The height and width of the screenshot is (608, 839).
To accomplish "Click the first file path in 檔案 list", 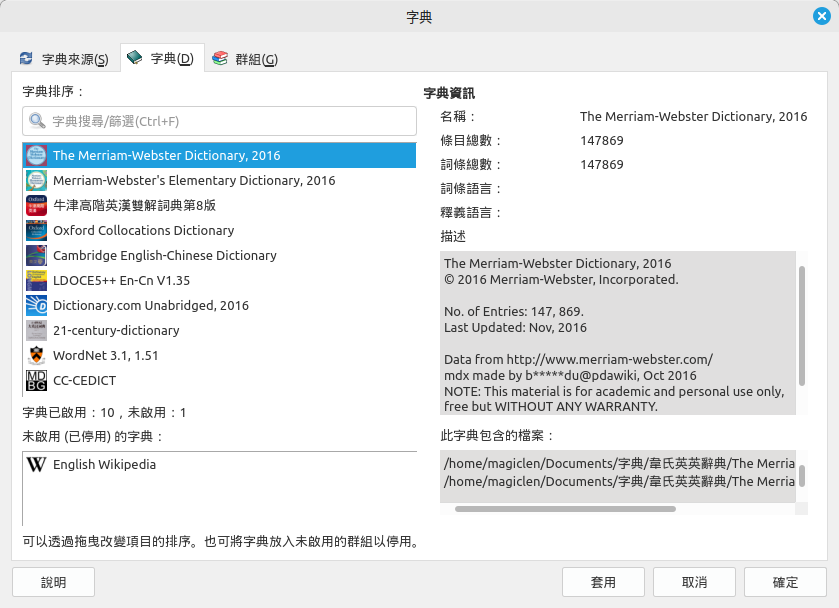I will [x=619, y=463].
